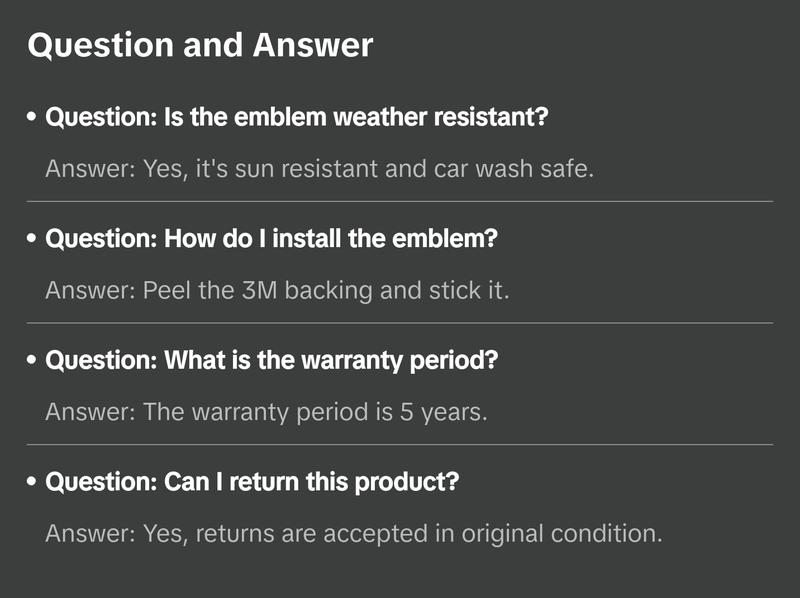This screenshot has height=598, width=800.
Task: Click the "Question and Answer" heading
Action: tap(200, 46)
